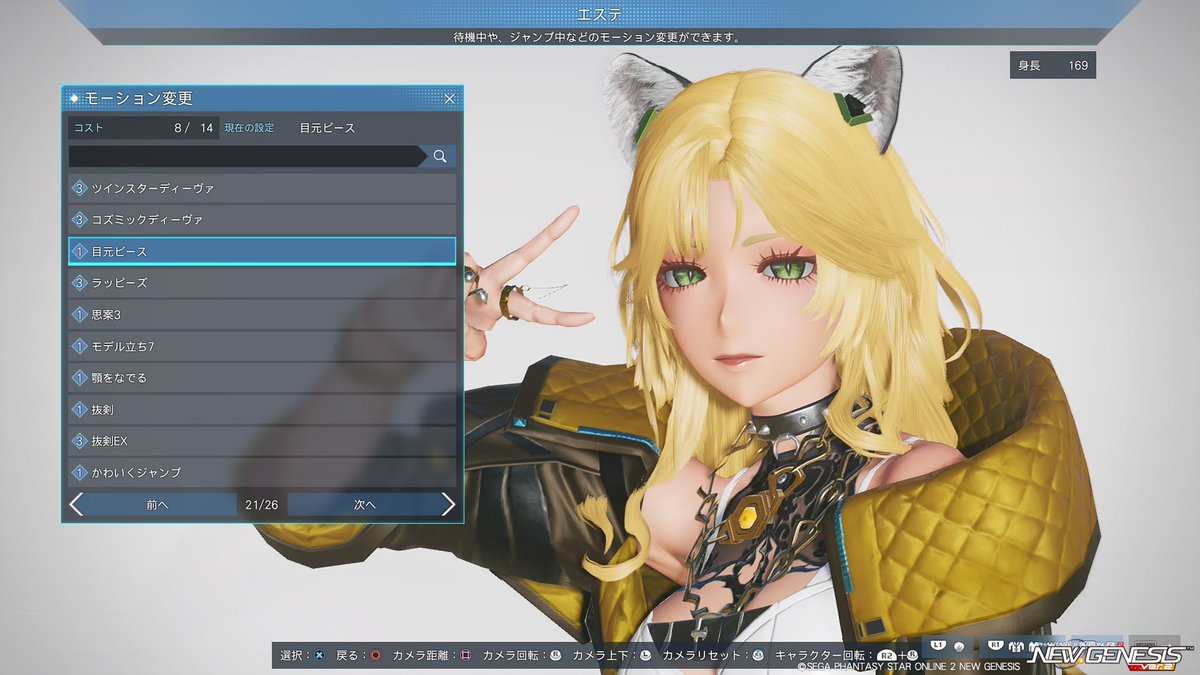The width and height of the screenshot is (1200, 675).
Task: Click the cost diamond icon beside 抜剣EX
Action: [x=80, y=441]
